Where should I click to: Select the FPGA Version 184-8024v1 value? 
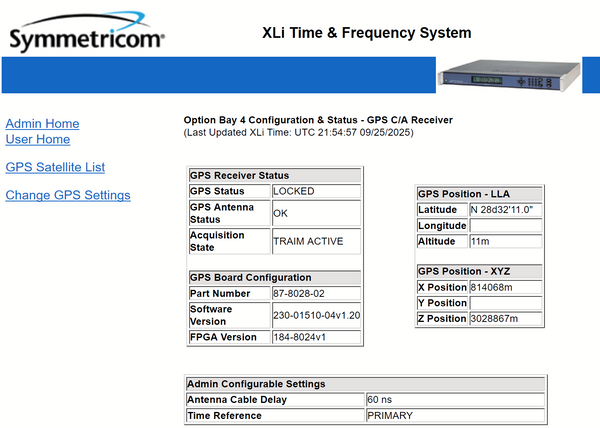pyautogui.click(x=315, y=337)
